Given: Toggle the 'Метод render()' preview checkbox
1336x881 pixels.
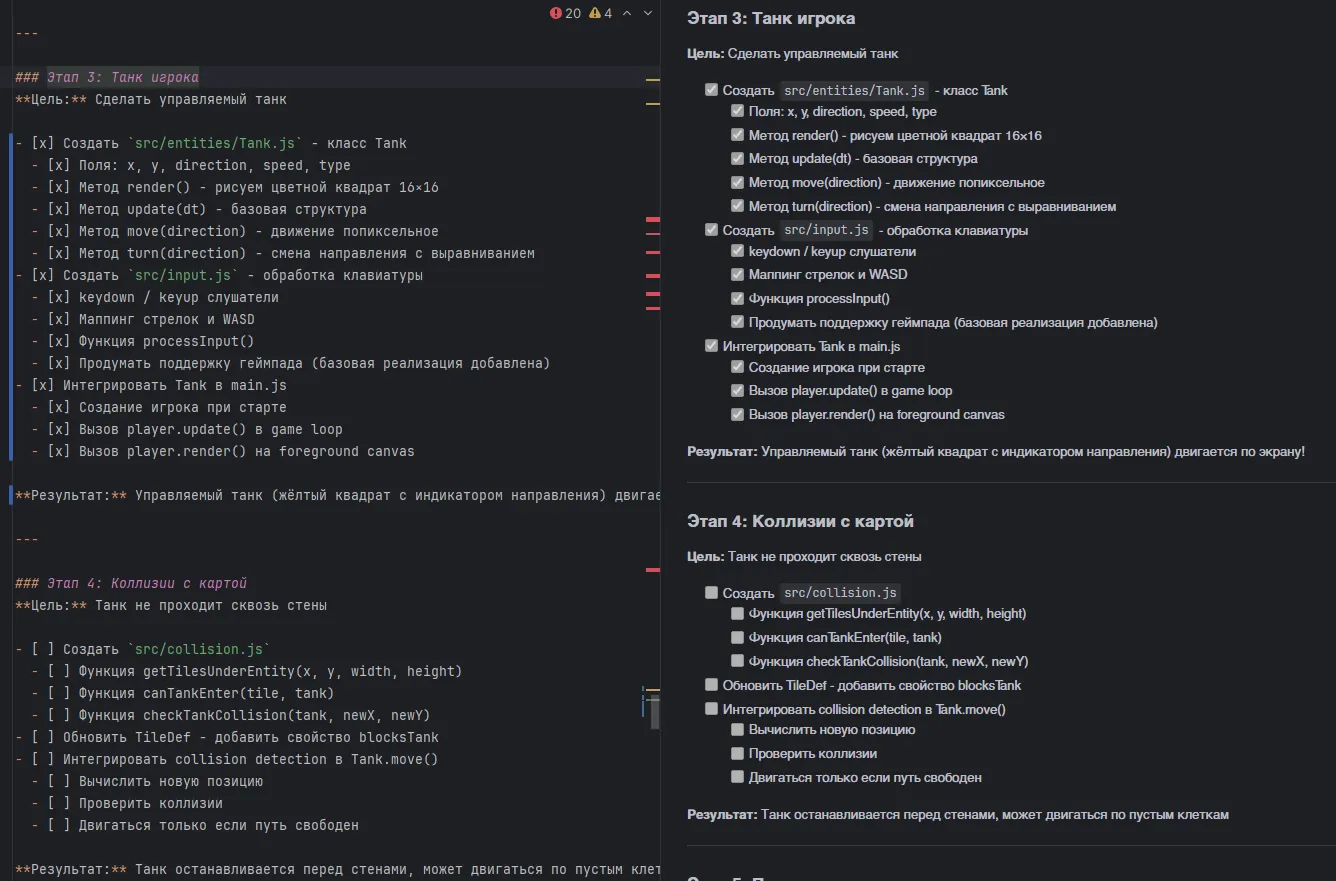Looking at the screenshot, I should 738,135.
